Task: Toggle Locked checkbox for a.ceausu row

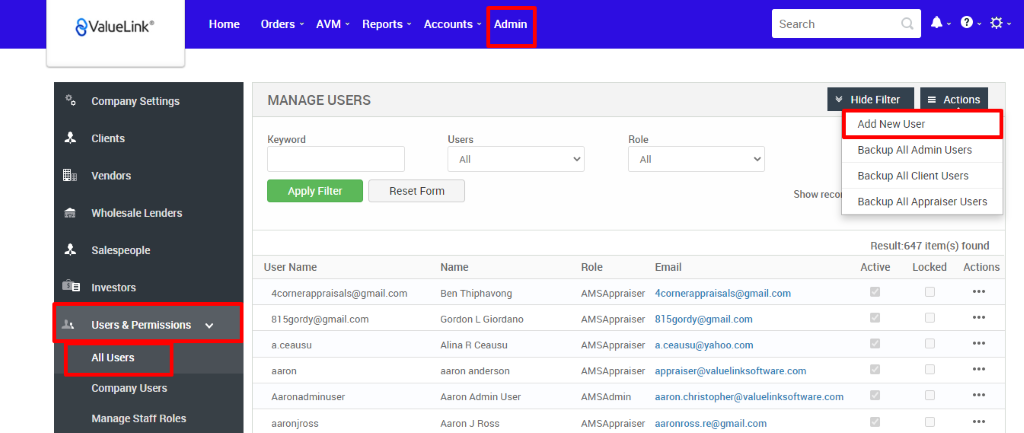Action: (930, 345)
